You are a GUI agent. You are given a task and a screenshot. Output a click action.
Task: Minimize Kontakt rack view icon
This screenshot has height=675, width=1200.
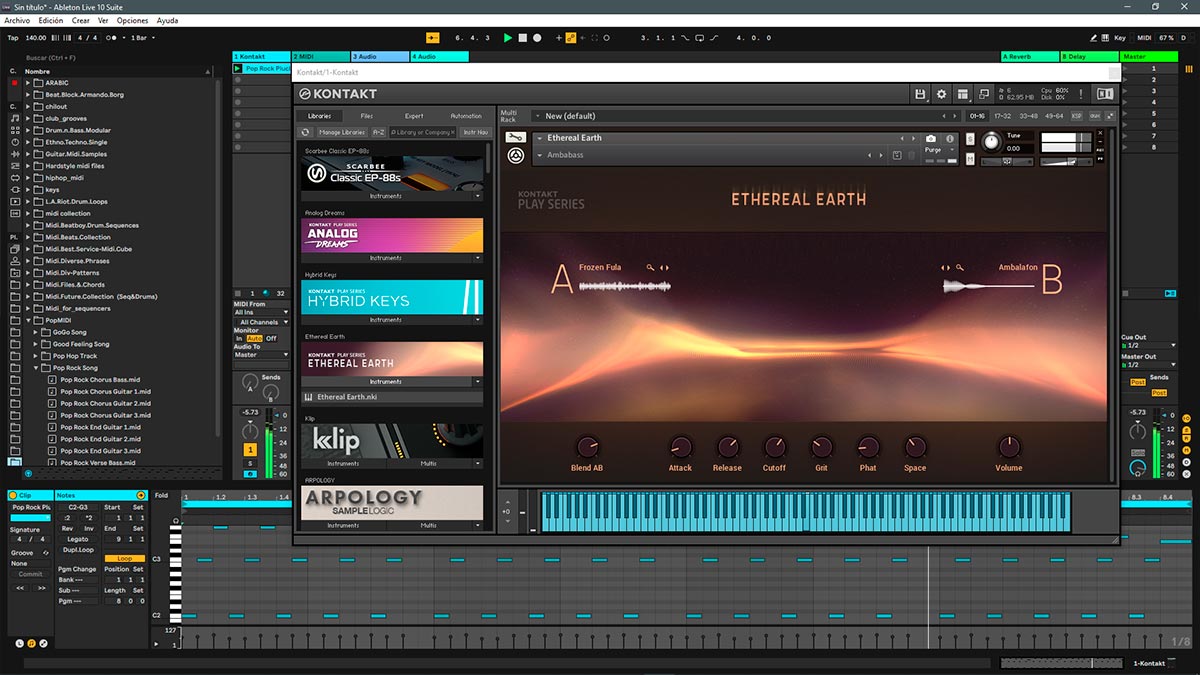coord(983,94)
